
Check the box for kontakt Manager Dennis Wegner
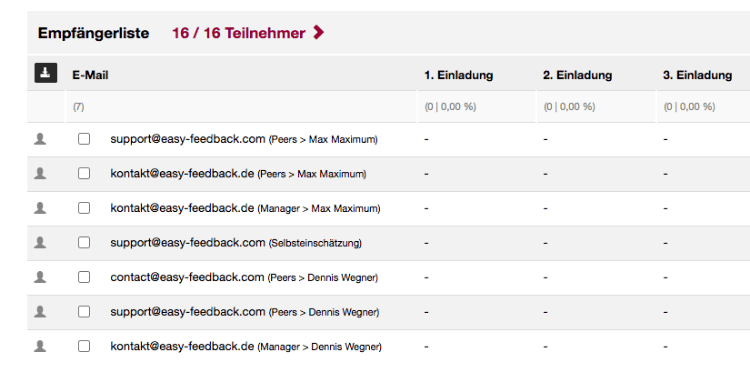tap(84, 346)
